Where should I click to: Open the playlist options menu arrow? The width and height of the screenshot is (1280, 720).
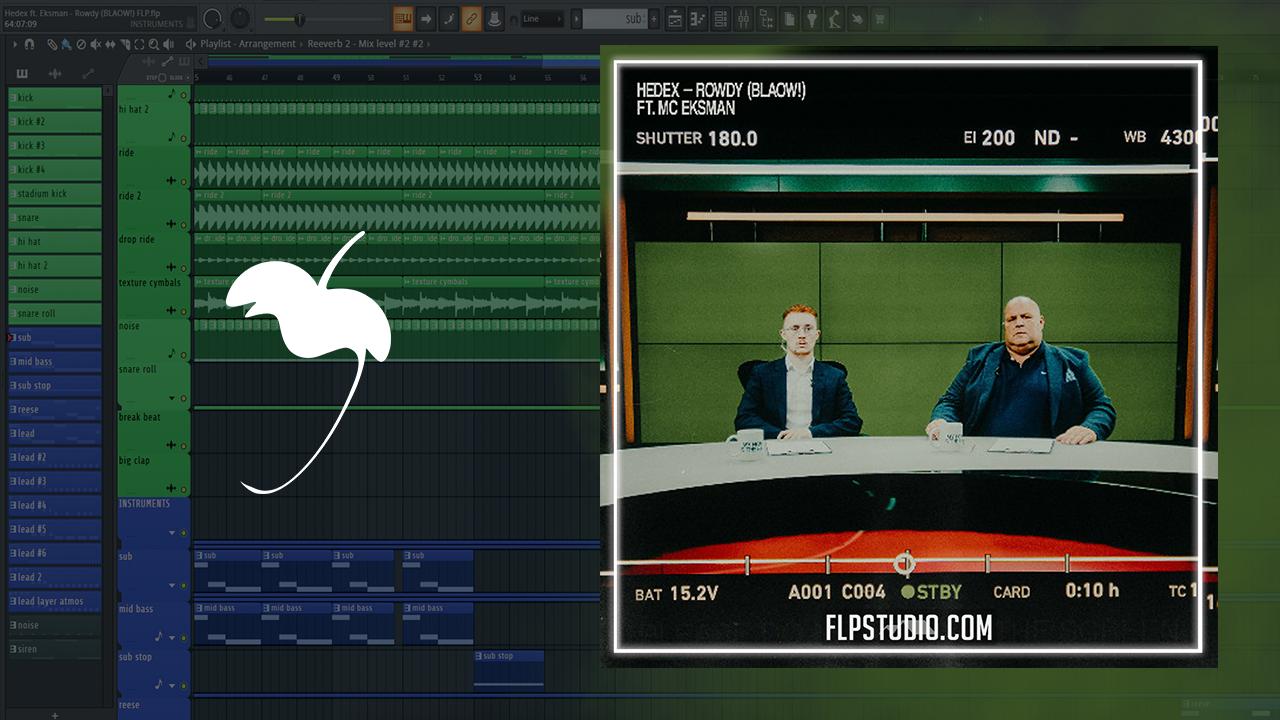14,44
